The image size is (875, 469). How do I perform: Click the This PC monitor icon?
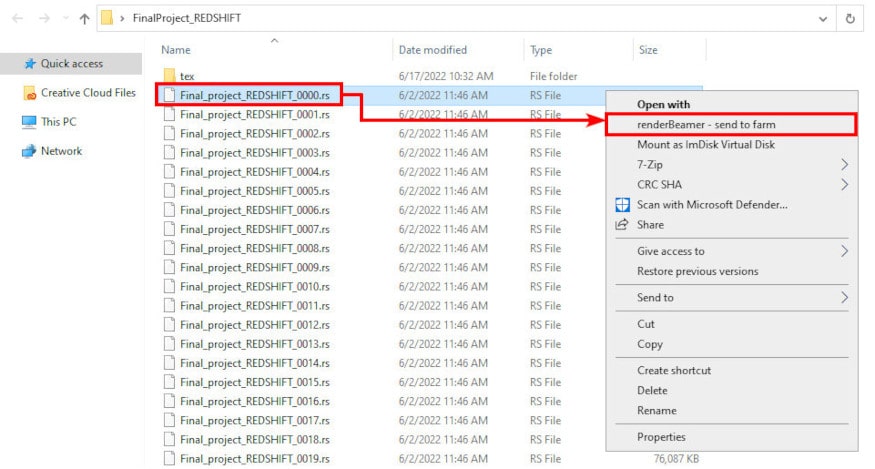click(x=29, y=122)
